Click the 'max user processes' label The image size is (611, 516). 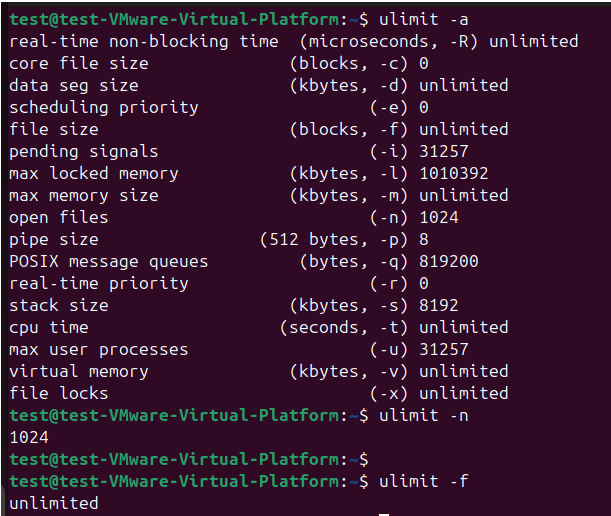[x=99, y=350]
